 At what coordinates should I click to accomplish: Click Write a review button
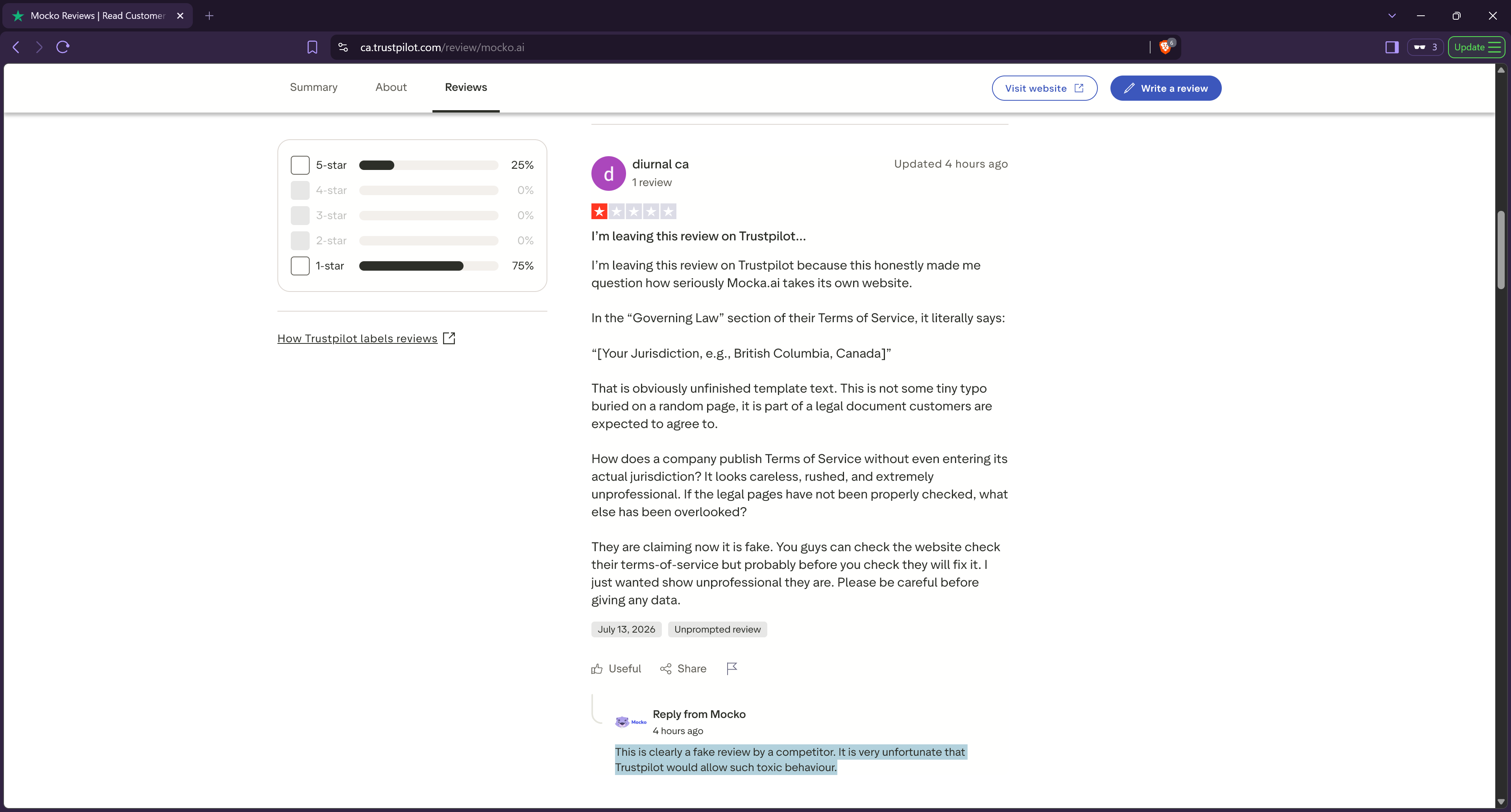click(x=1166, y=88)
